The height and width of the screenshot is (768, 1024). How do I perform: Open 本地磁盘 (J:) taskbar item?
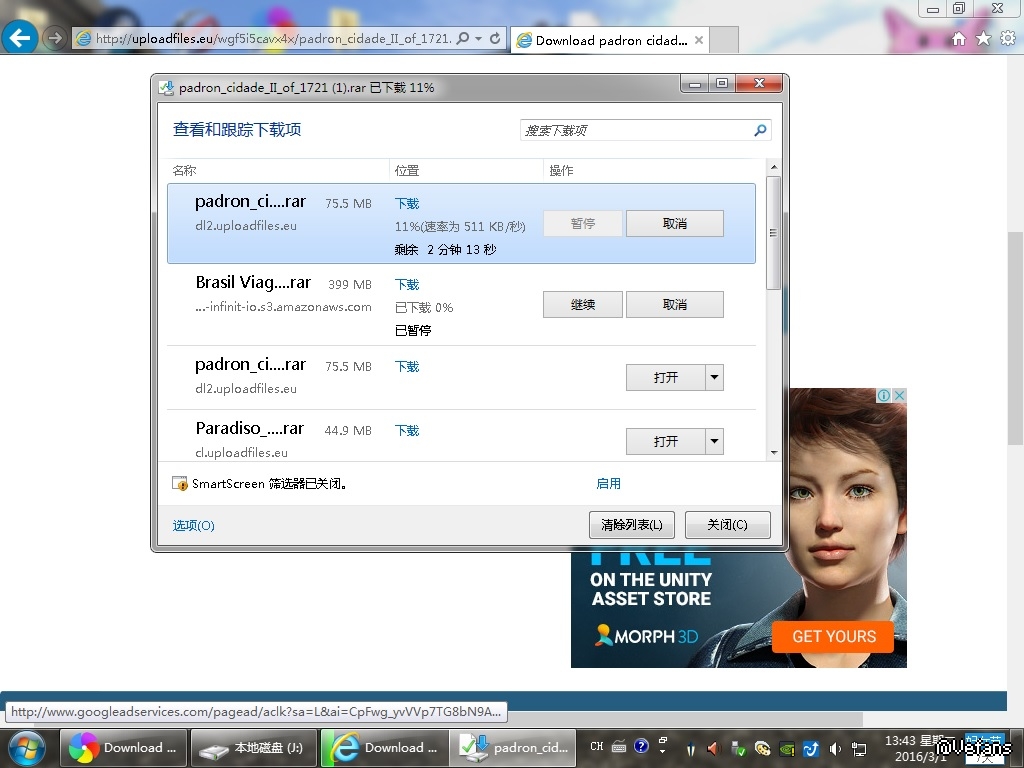coord(253,748)
